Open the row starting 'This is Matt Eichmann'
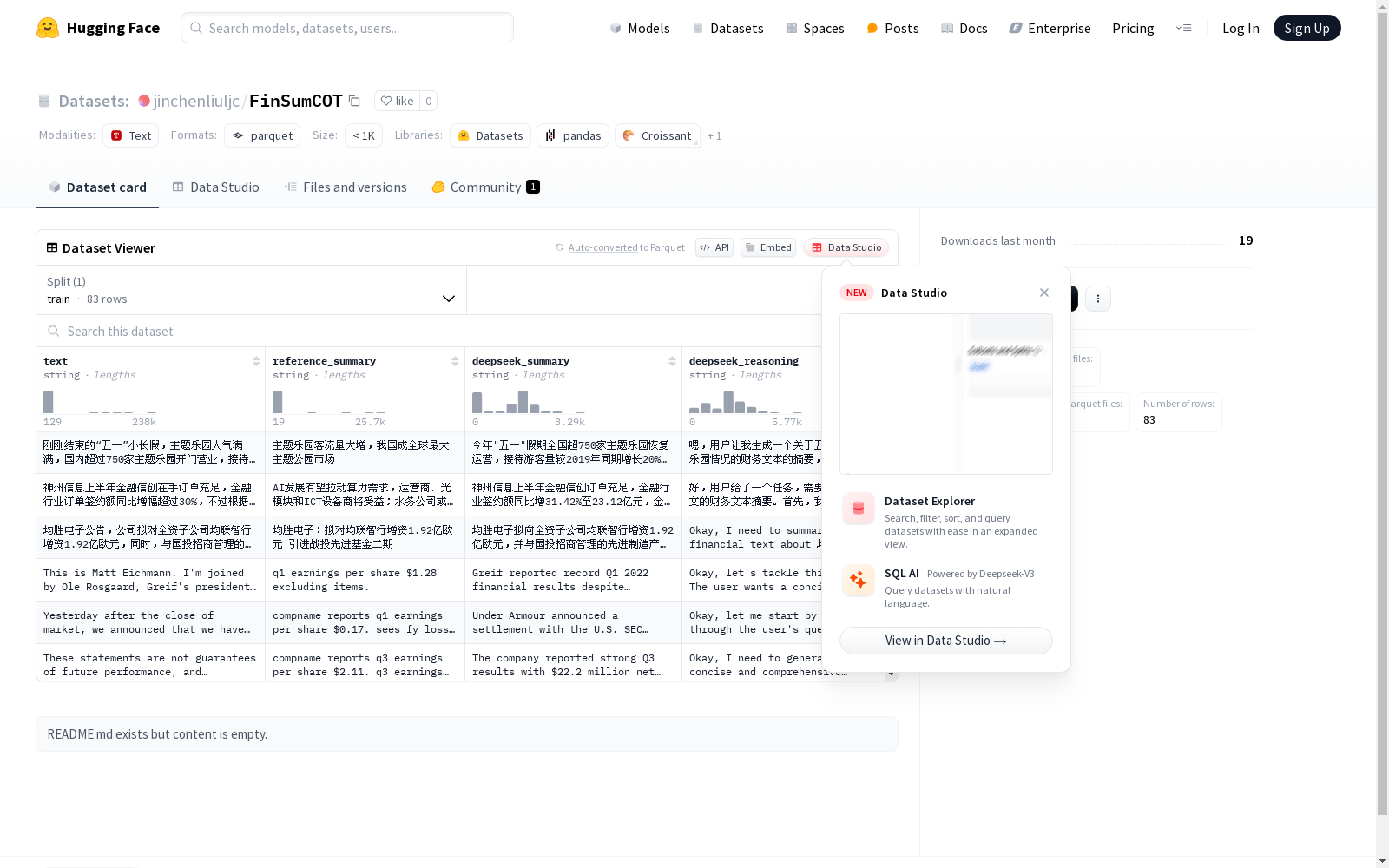This screenshot has height=868, width=1389. click(150, 580)
